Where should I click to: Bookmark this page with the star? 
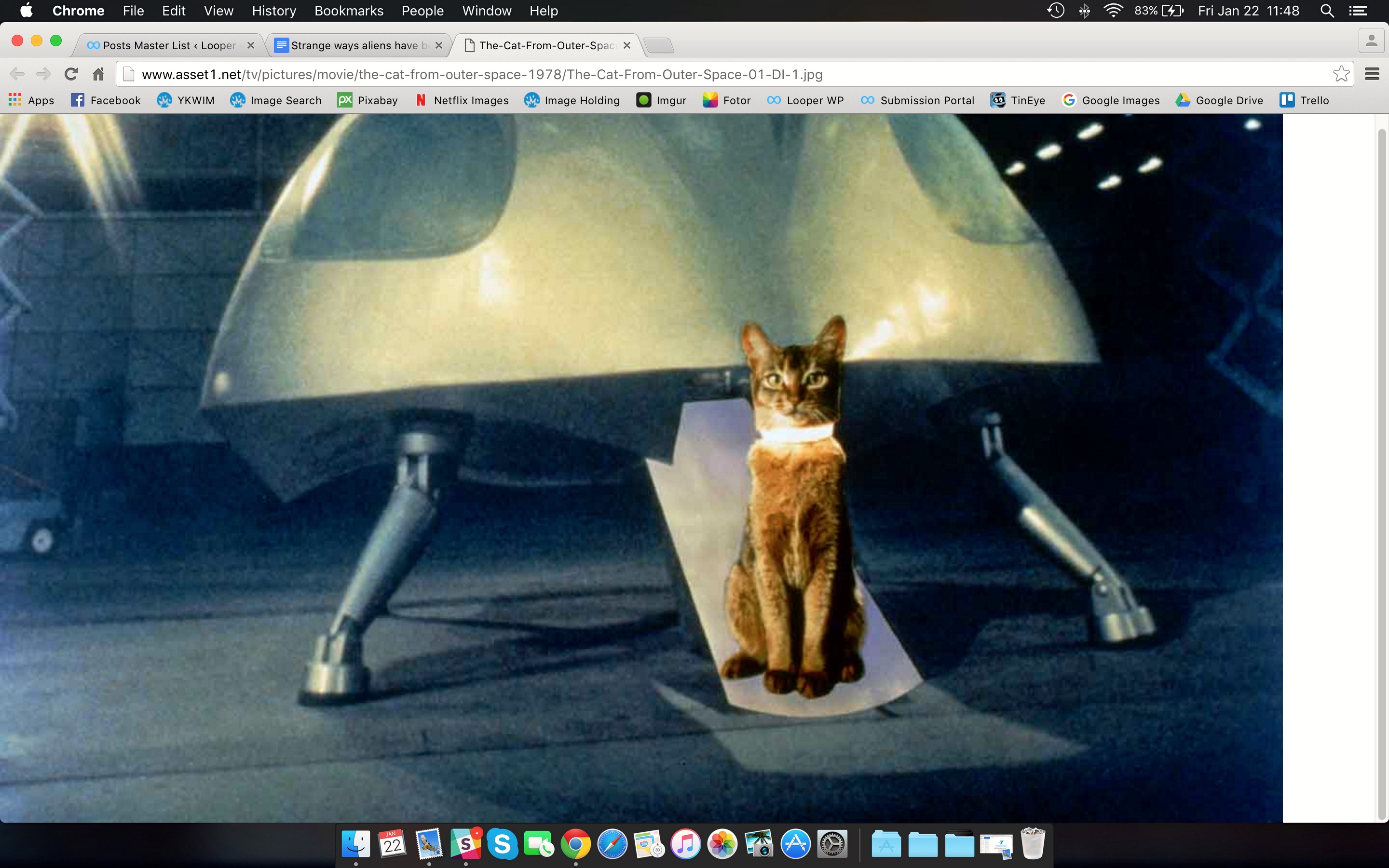click(1341, 73)
